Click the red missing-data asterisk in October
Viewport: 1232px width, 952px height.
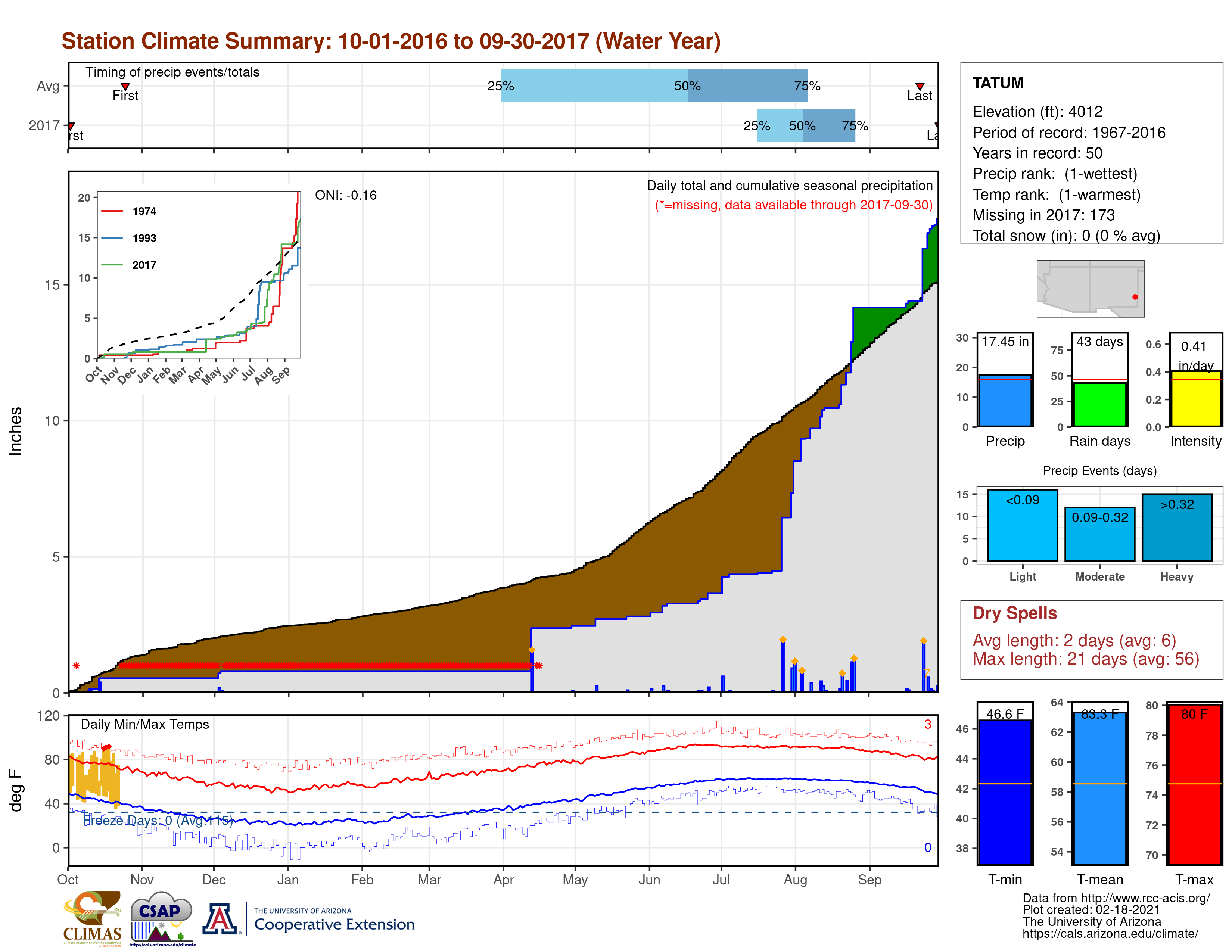click(x=76, y=666)
